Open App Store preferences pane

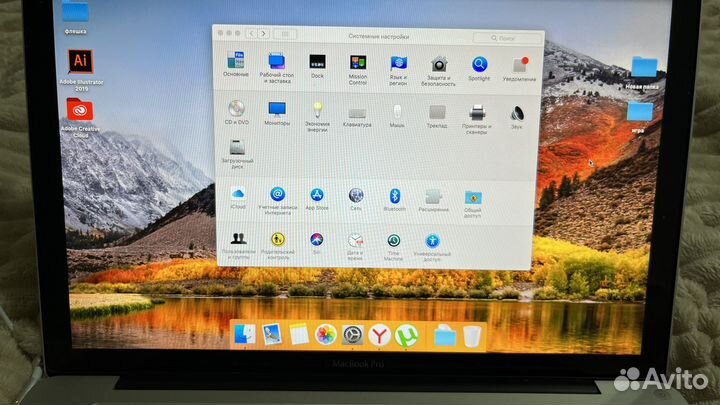(317, 195)
